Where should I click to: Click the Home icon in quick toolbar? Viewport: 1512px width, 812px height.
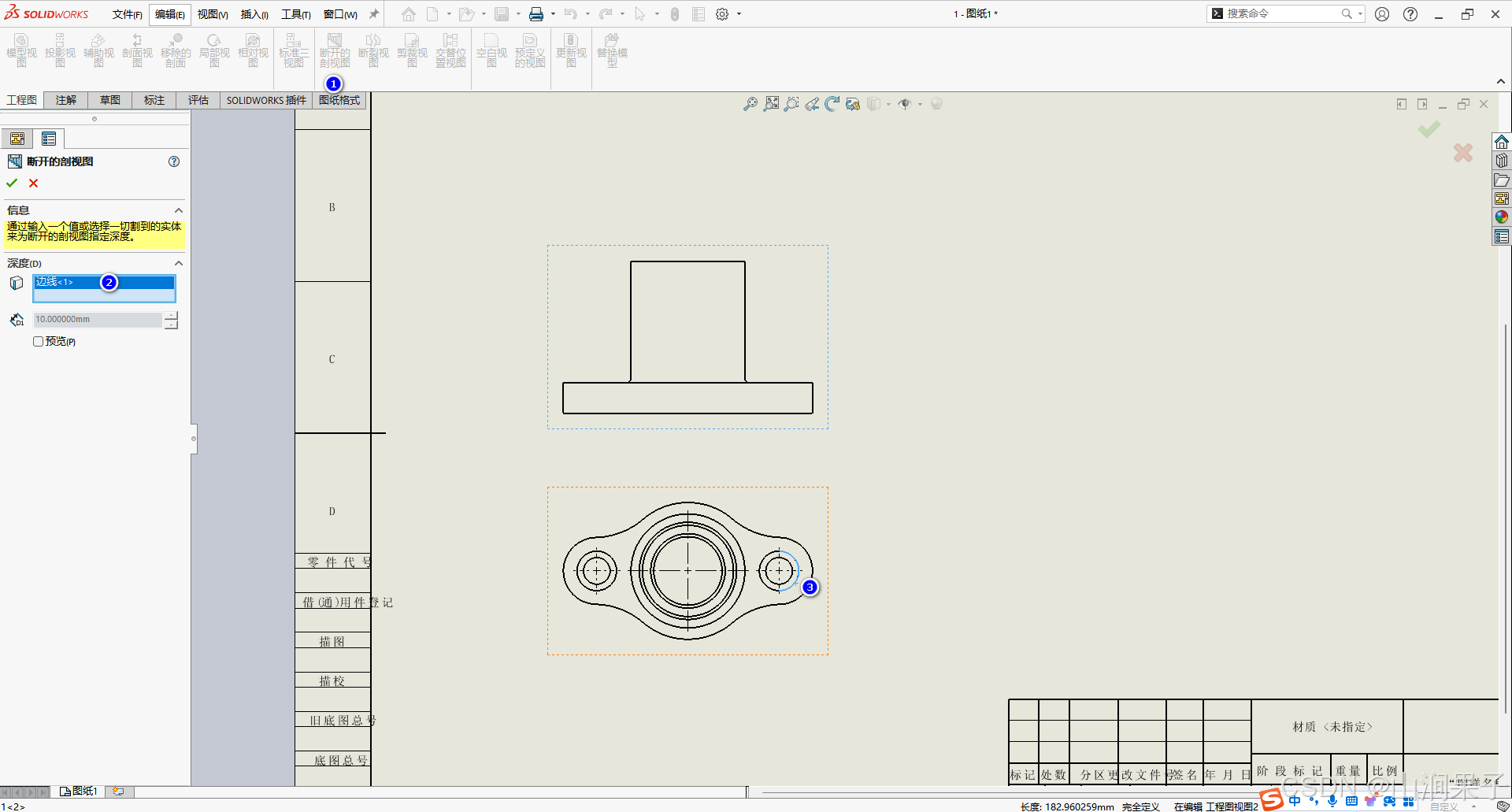408,14
